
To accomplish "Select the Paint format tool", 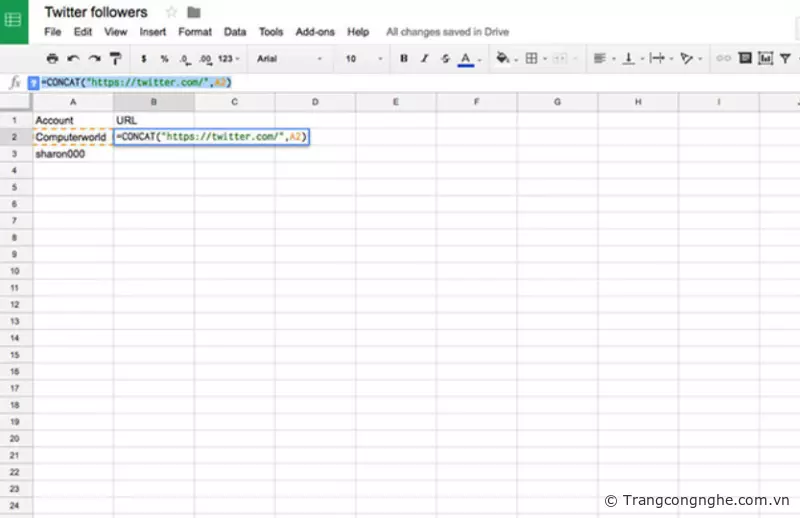I will (115, 59).
